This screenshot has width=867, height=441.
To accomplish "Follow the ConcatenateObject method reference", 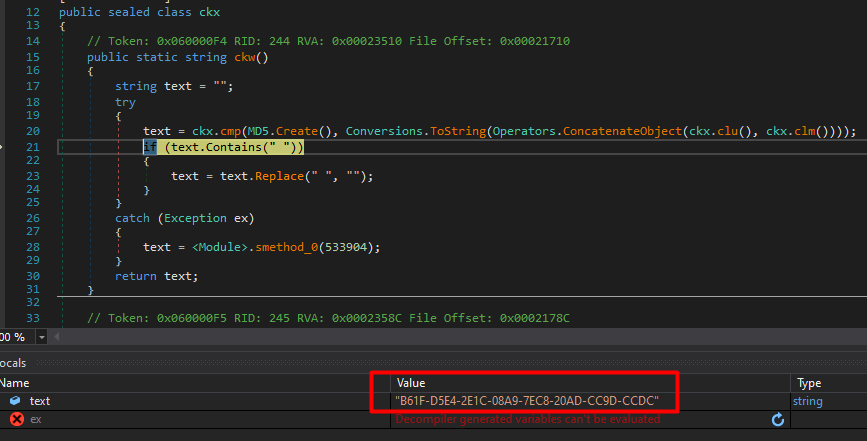I will tap(623, 131).
